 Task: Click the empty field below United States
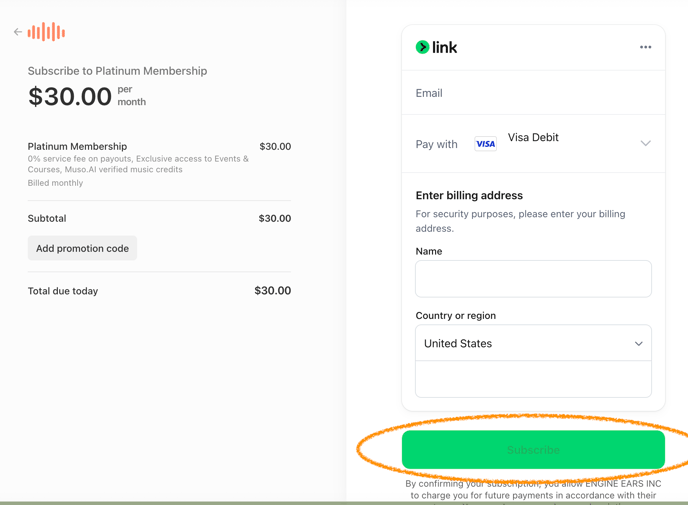[533, 379]
